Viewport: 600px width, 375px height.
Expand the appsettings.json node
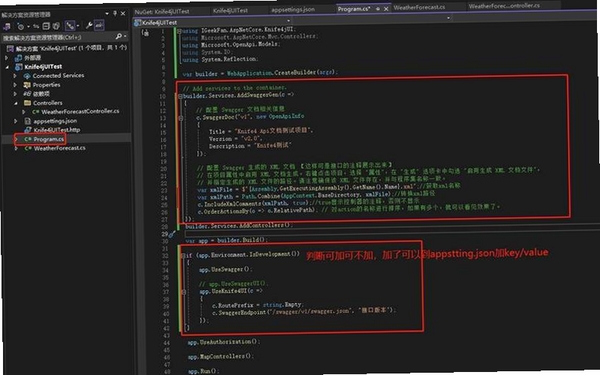[x=15, y=121]
